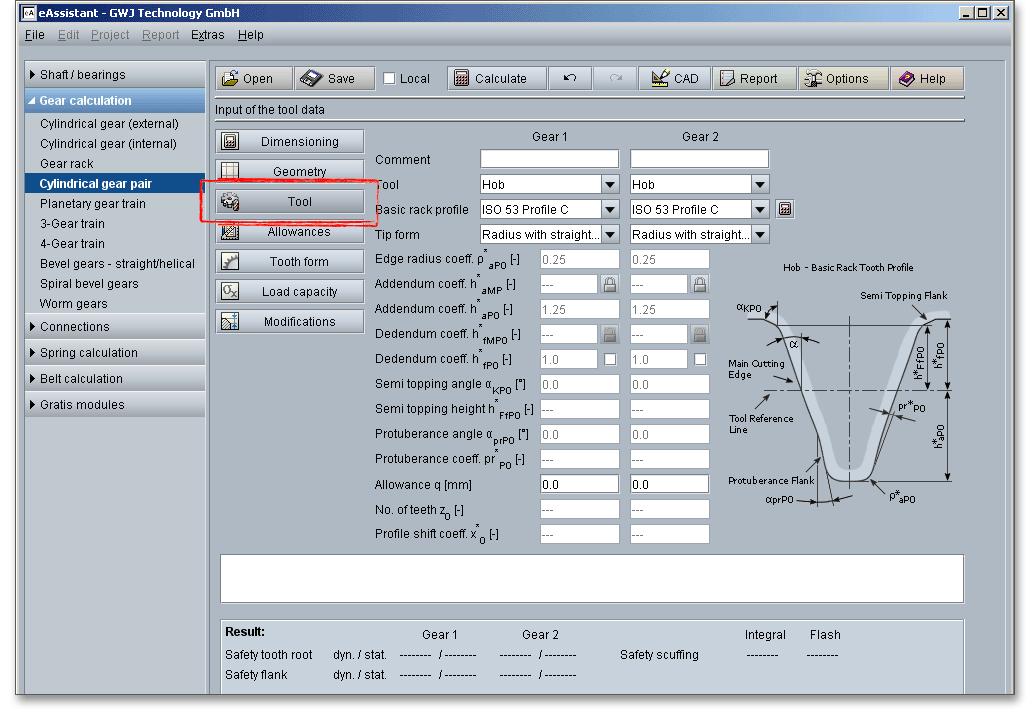Image resolution: width=1030 pixels, height=710 pixels.
Task: Open the CAD export button
Action: [675, 79]
